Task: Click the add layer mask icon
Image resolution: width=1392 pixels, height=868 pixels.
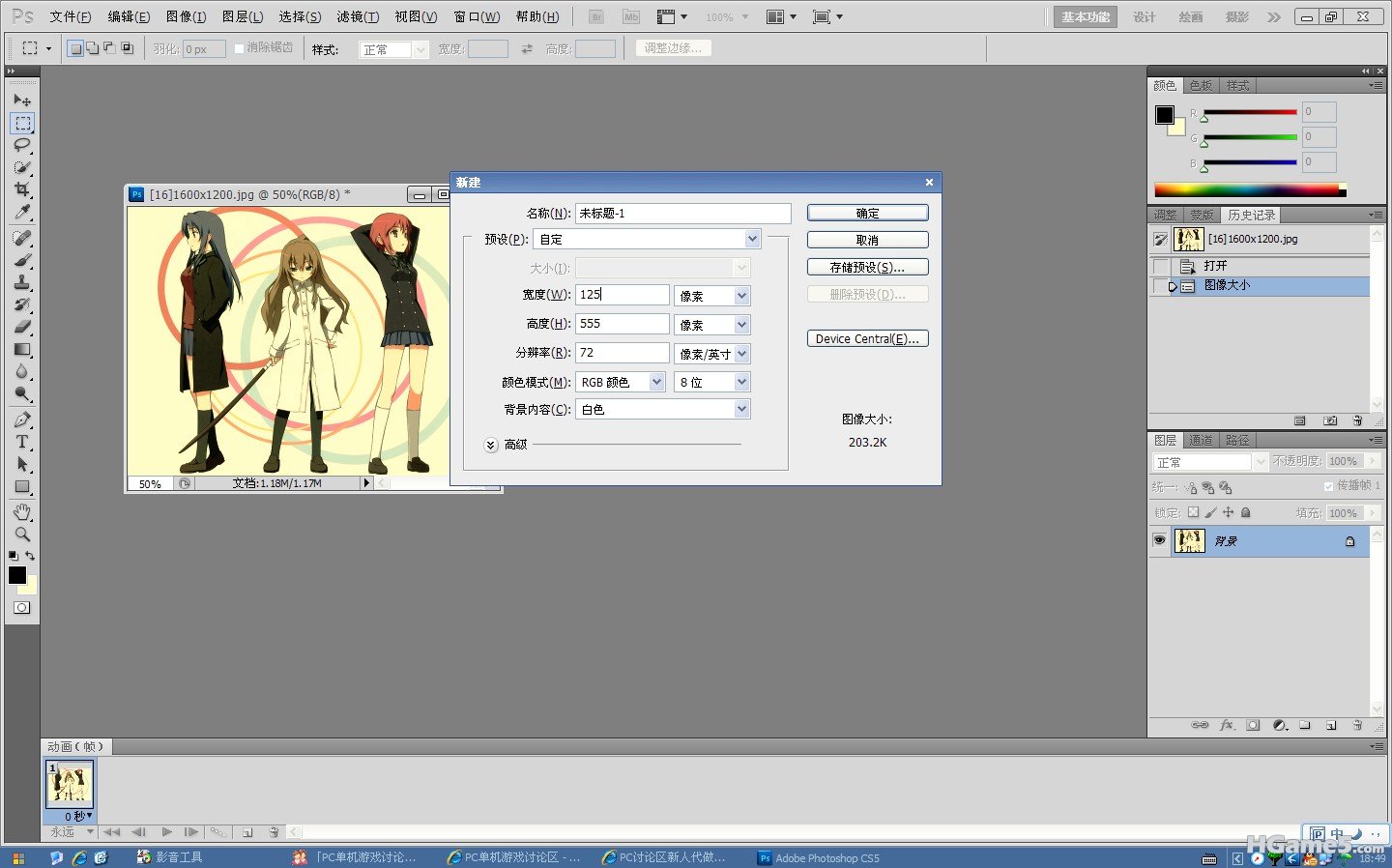Action: [x=1253, y=725]
